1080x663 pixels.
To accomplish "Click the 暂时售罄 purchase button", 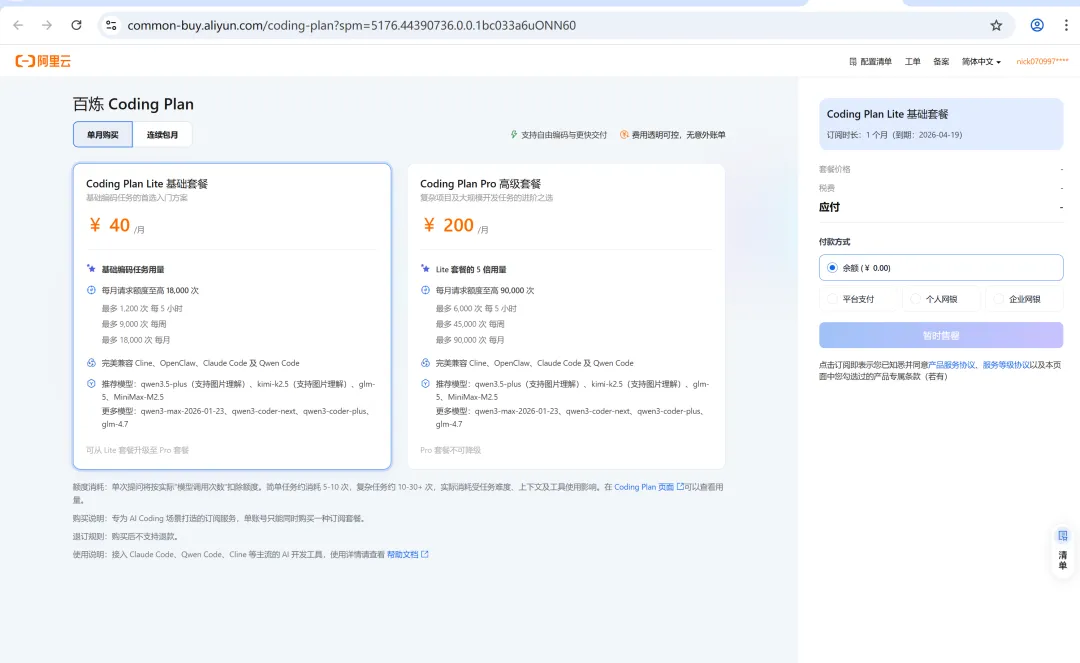I will [941, 335].
